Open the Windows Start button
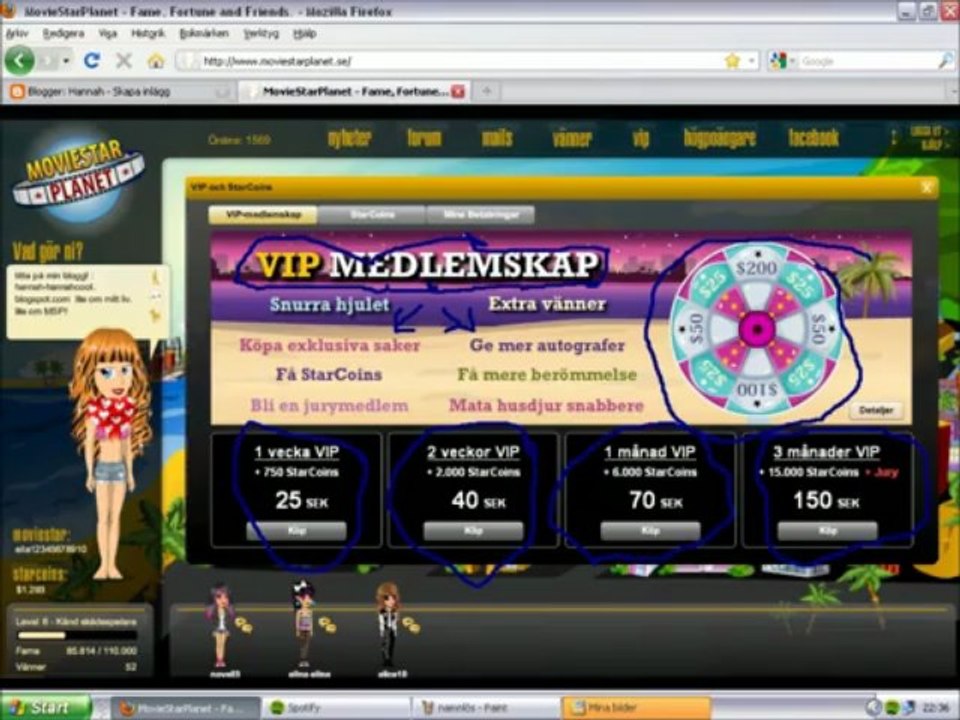This screenshot has height=720, width=960. pyautogui.click(x=47, y=707)
